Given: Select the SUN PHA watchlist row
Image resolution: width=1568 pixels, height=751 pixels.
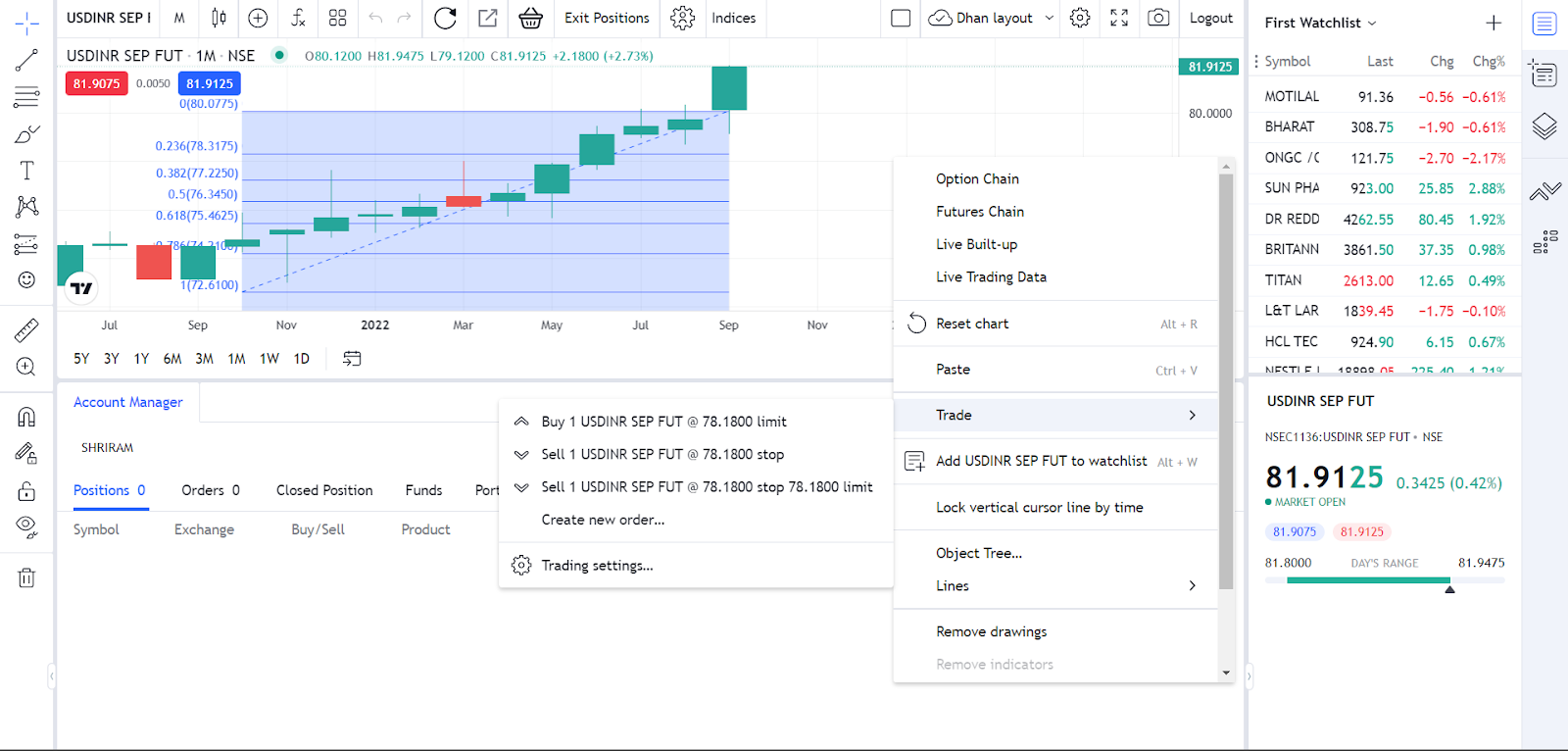Looking at the screenshot, I should pyautogui.click(x=1385, y=188).
